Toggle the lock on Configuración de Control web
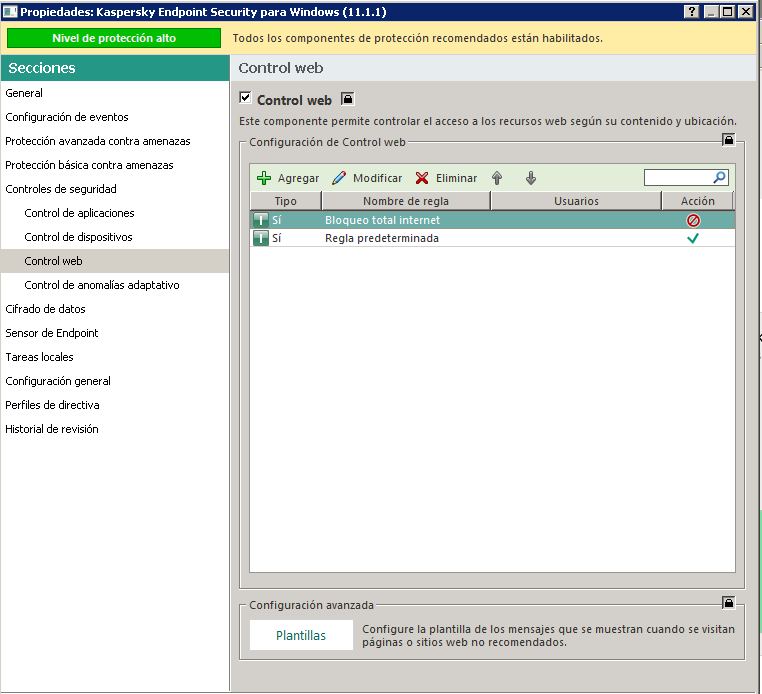Image resolution: width=762 pixels, height=694 pixels. coord(729,141)
